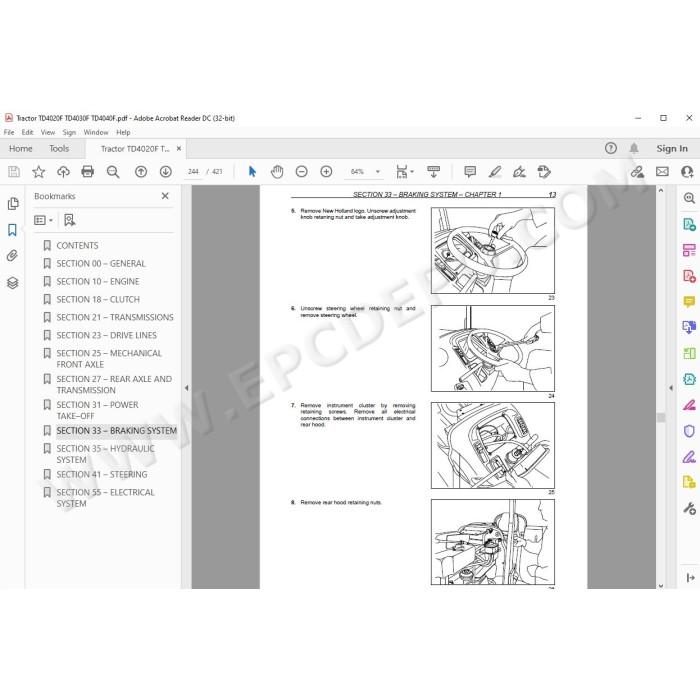700x700 pixels.
Task: Print the document using printer icon
Action: (x=88, y=171)
